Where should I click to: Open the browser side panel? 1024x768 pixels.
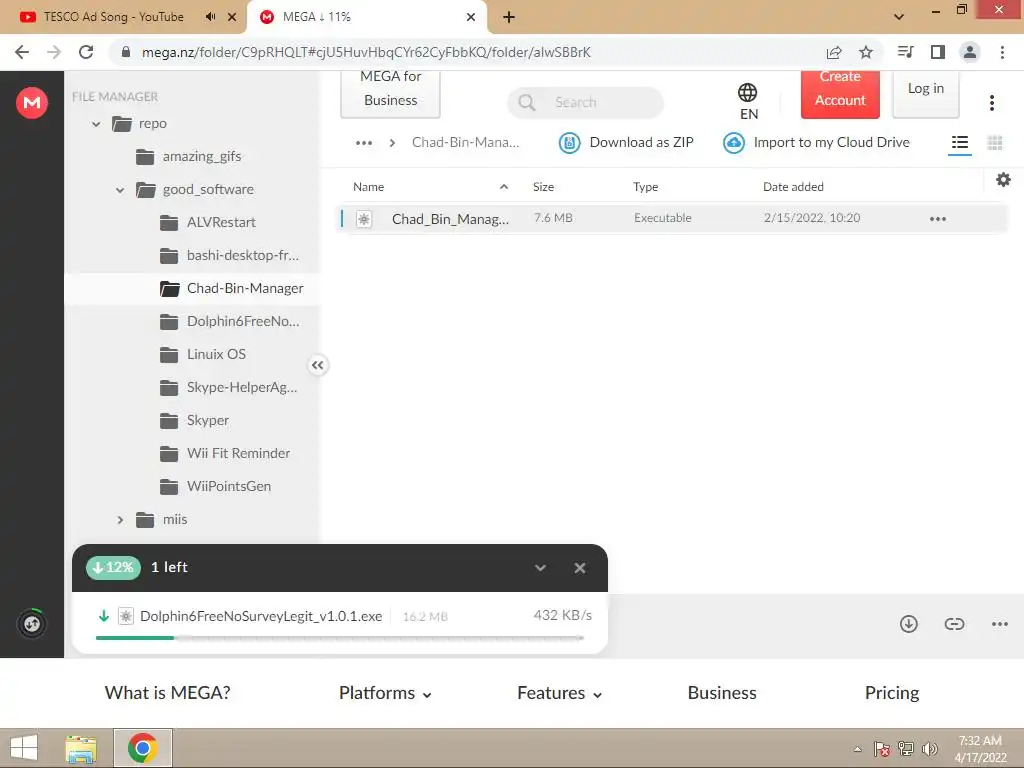tap(938, 52)
